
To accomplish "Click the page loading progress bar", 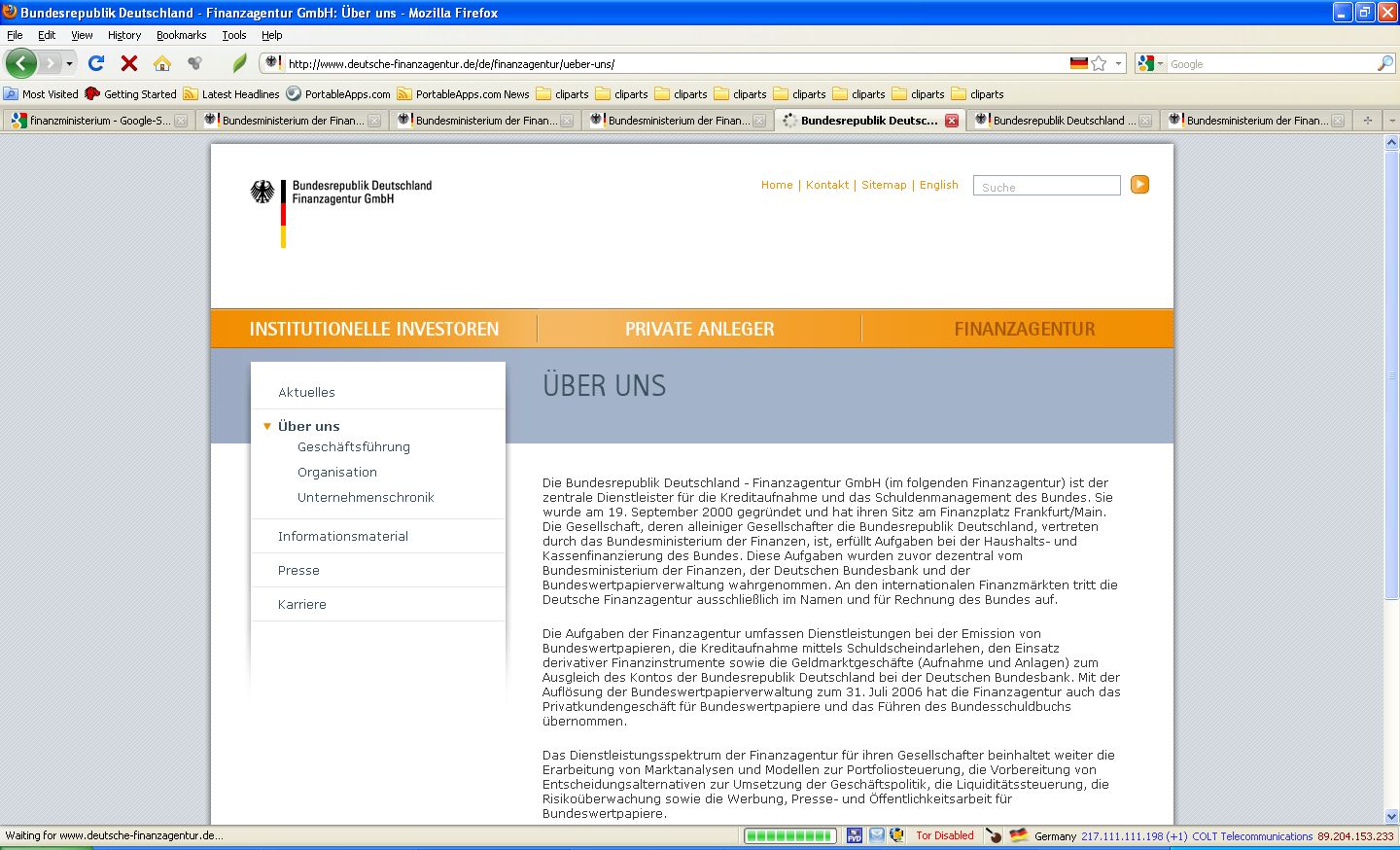I will (789, 835).
